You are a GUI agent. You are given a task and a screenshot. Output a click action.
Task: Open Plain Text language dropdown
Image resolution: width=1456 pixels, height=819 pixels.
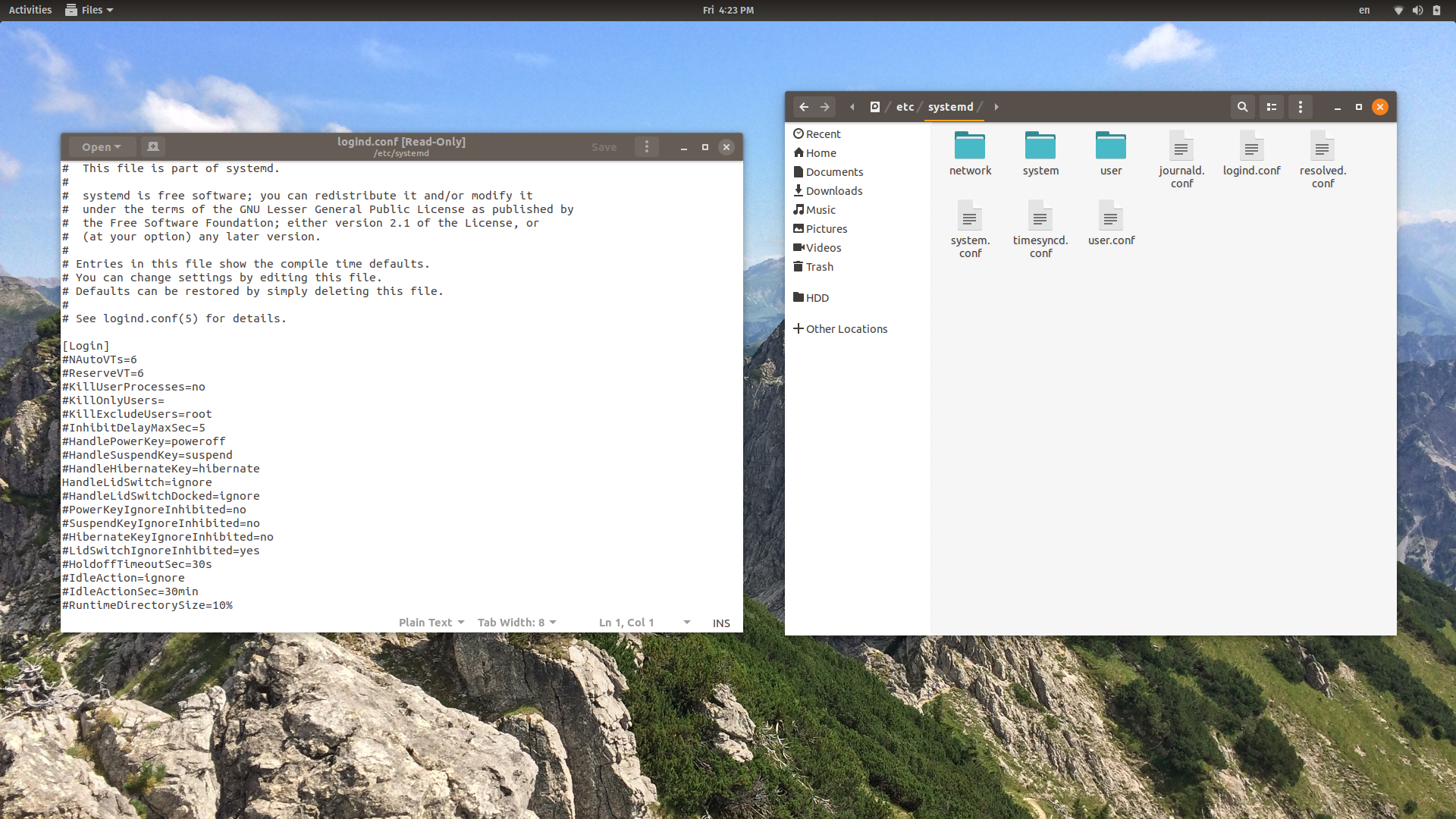pos(431,623)
